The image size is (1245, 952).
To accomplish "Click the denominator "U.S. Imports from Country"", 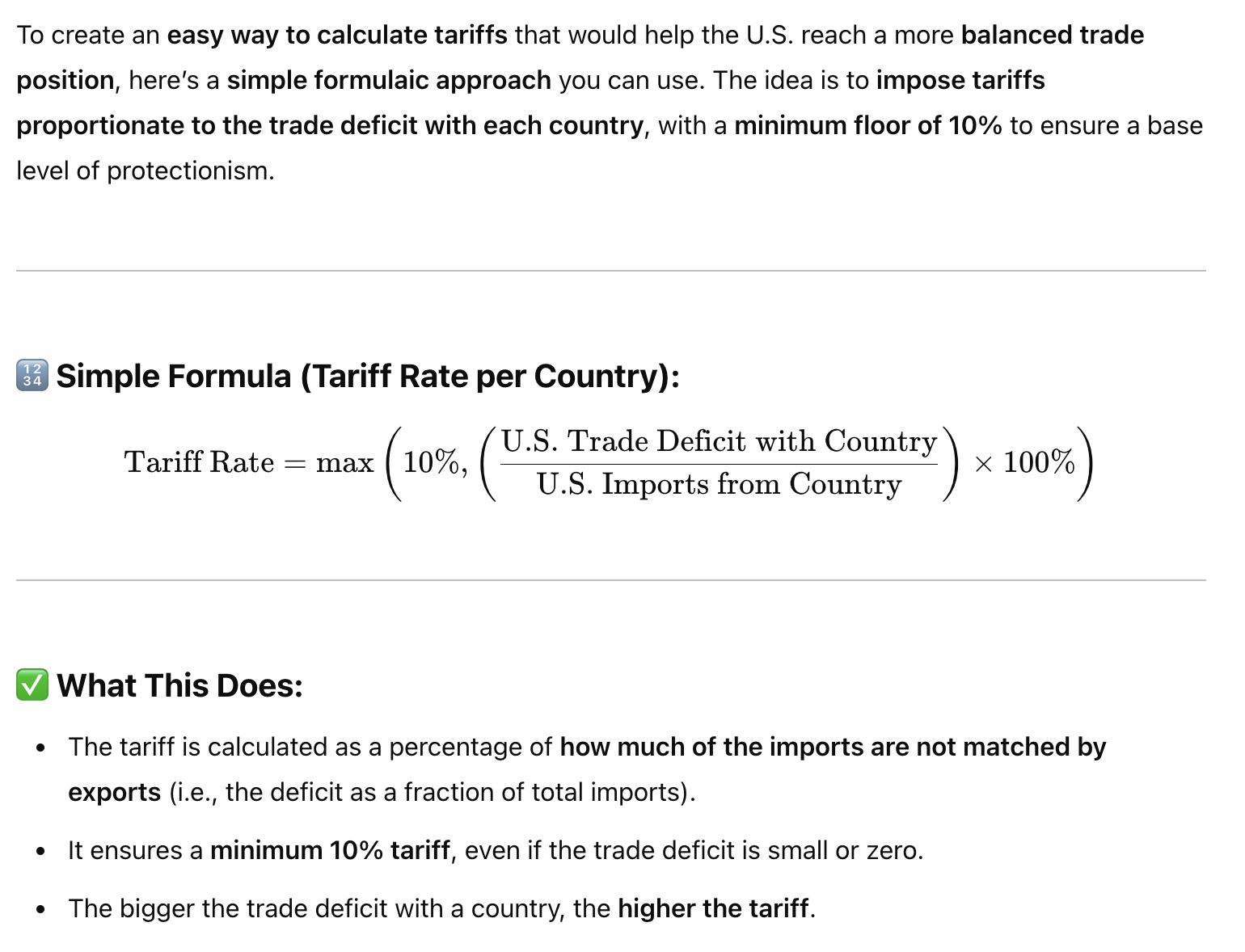I will [719, 484].
